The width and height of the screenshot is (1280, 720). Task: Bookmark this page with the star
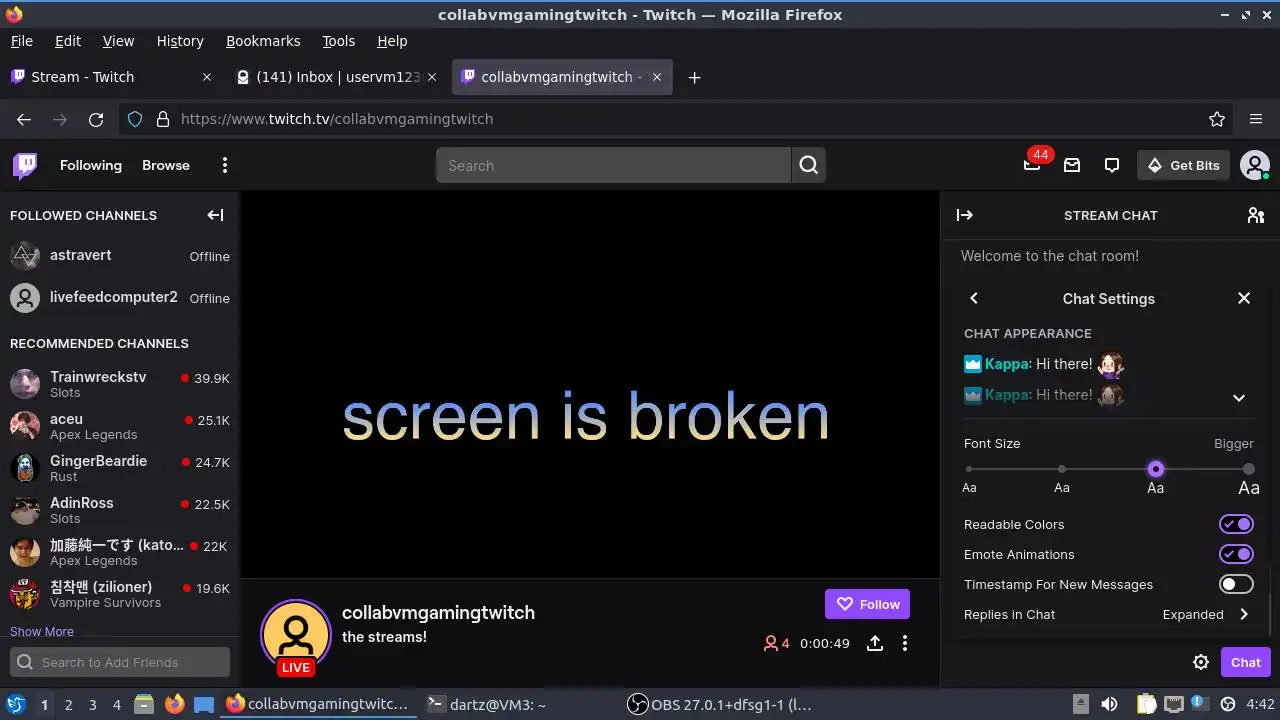(1217, 119)
